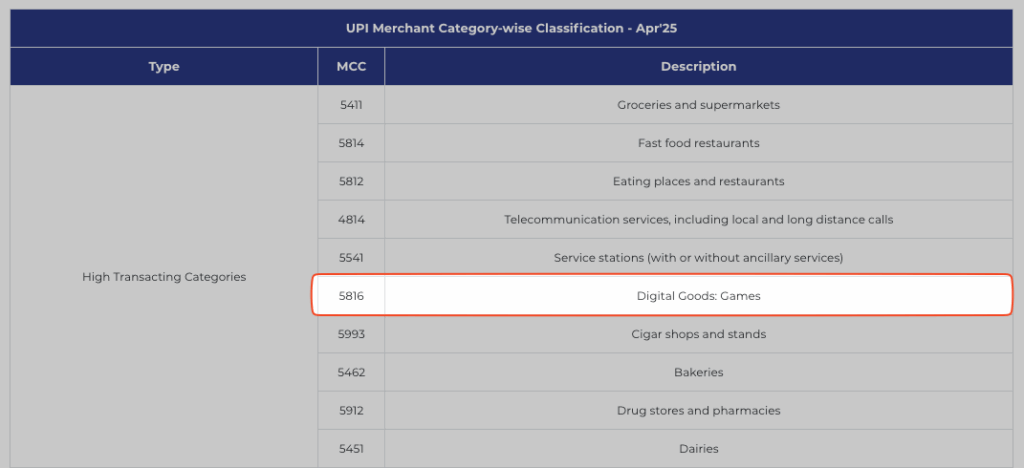Click MCC code 4814
1024x468 pixels.
click(351, 219)
